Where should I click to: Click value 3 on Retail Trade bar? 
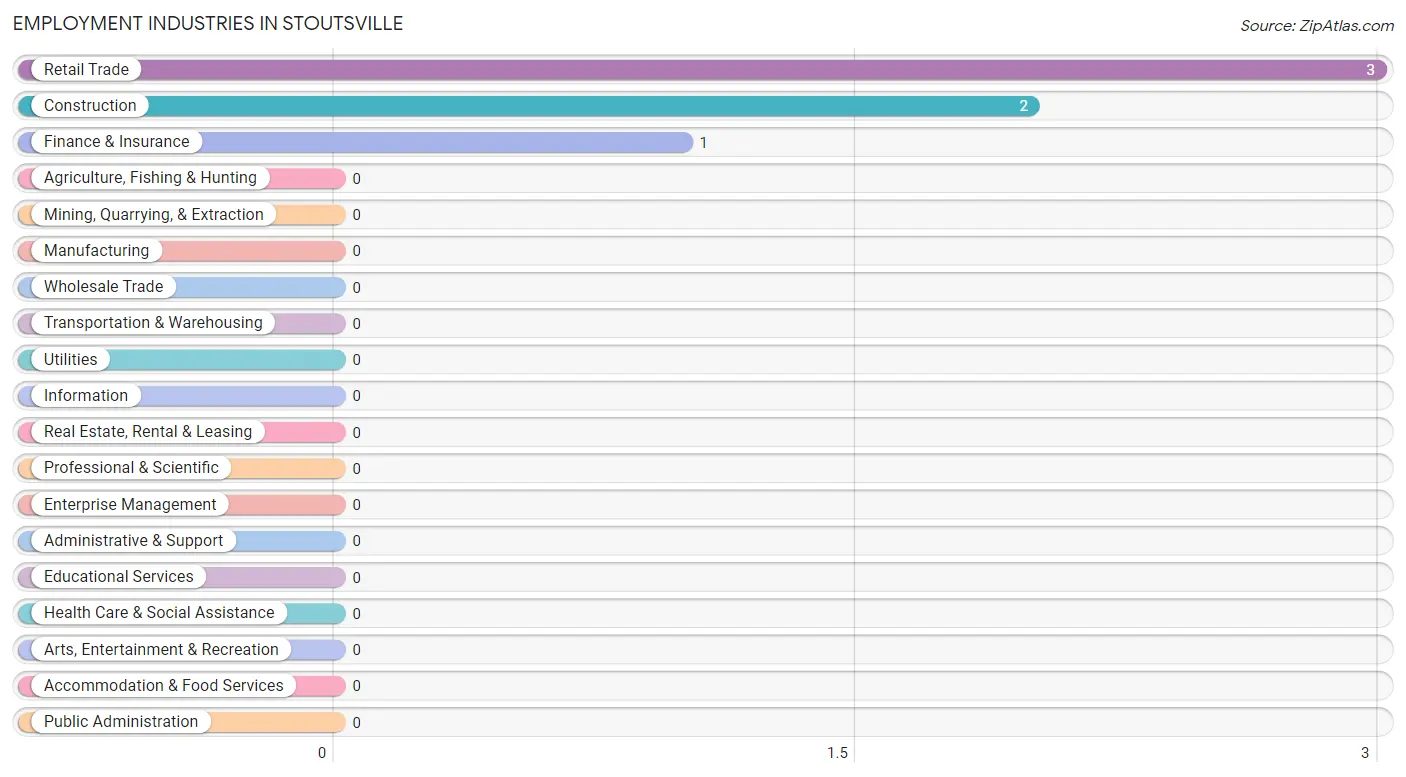tap(1371, 70)
